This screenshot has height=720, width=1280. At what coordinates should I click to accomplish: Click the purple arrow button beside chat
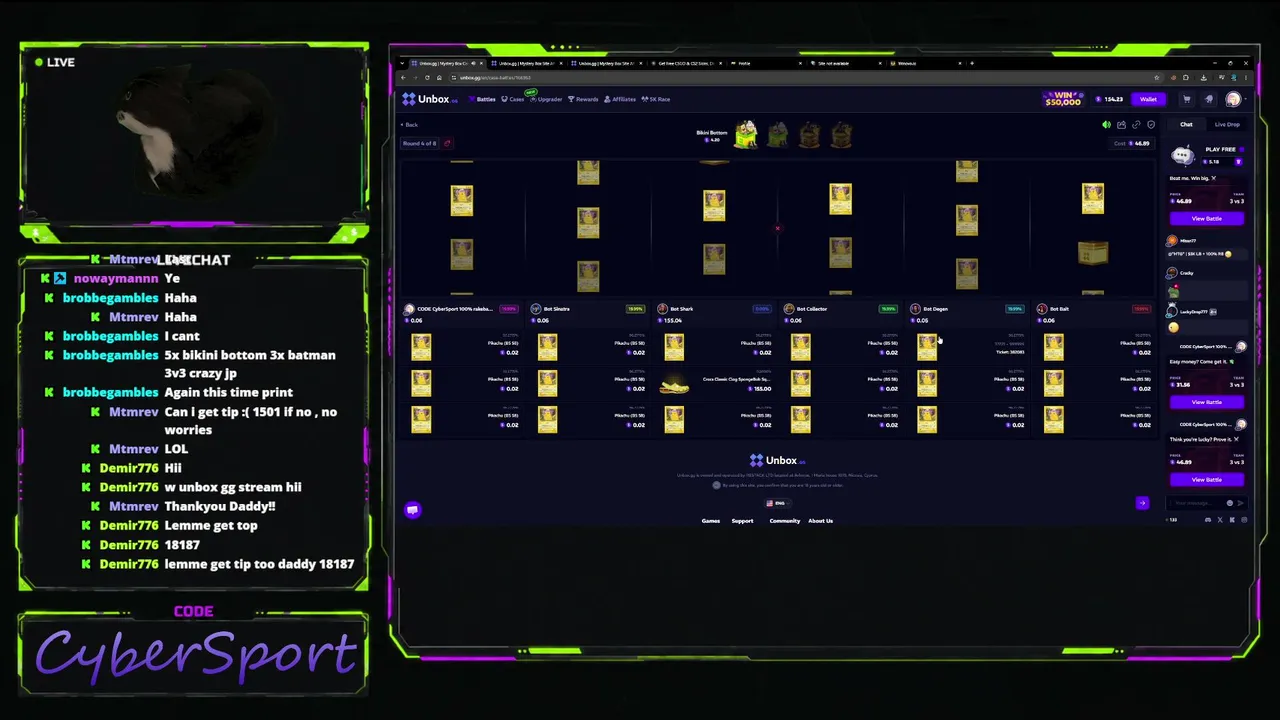[1142, 503]
